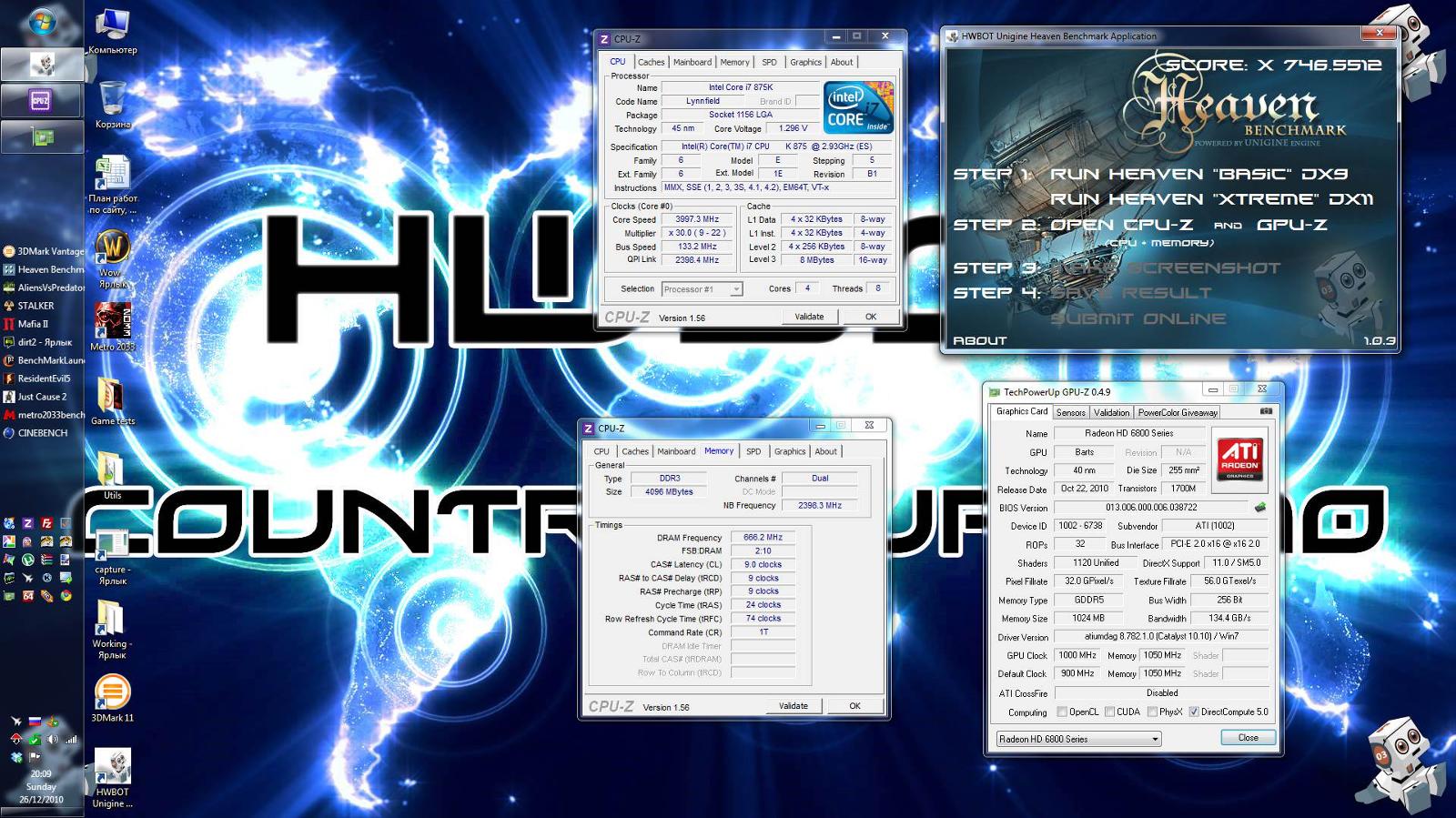The image size is (1456, 818).
Task: Click the Russian flag language tray icon
Action: coord(35,721)
